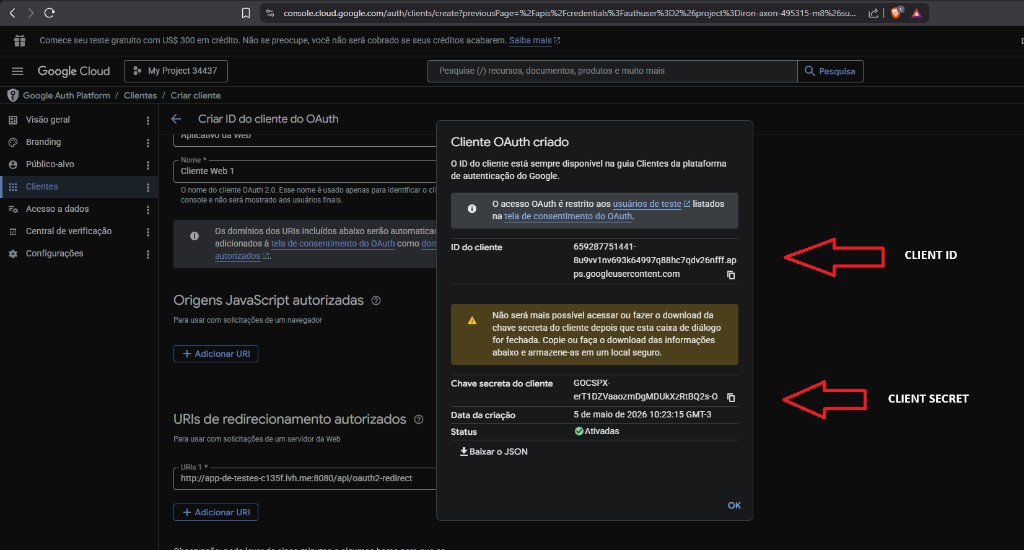Copy the client ID
The width and height of the screenshot is (1024, 550).
731,275
